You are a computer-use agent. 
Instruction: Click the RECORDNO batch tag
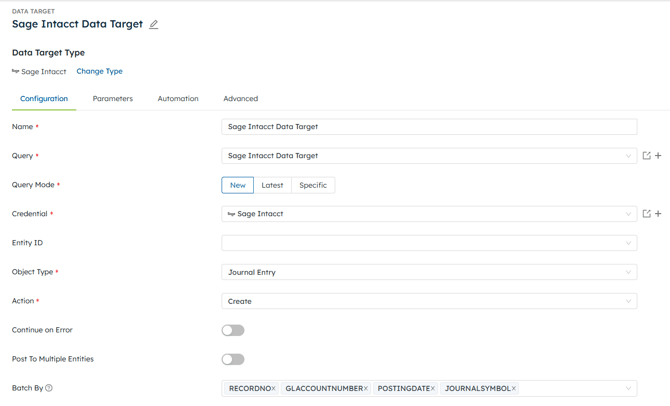[x=250, y=388]
